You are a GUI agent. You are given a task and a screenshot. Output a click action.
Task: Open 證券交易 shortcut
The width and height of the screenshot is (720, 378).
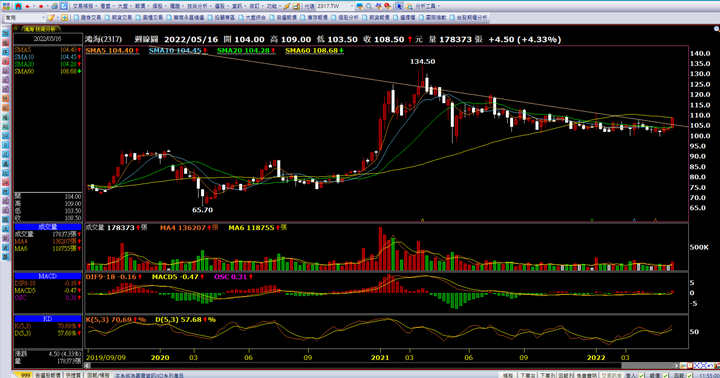87,17
